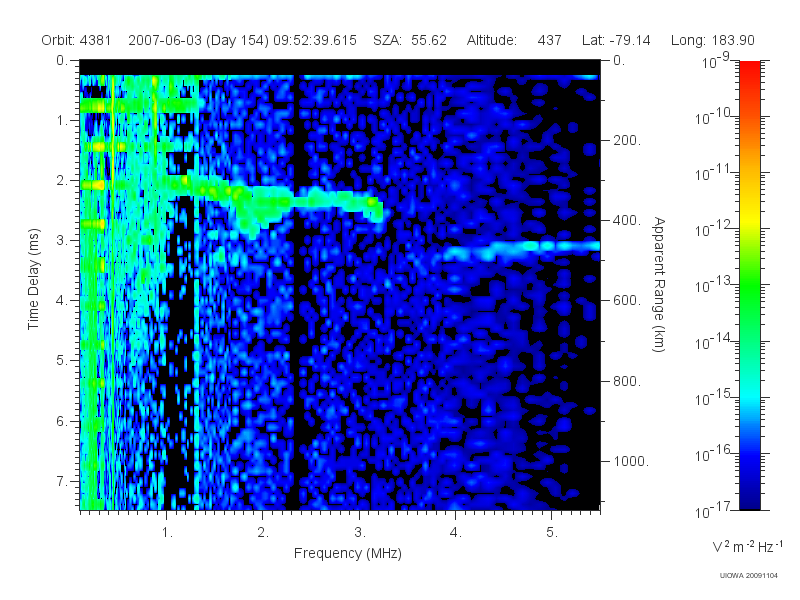Click the '3.' time delay tick label

[62, 240]
